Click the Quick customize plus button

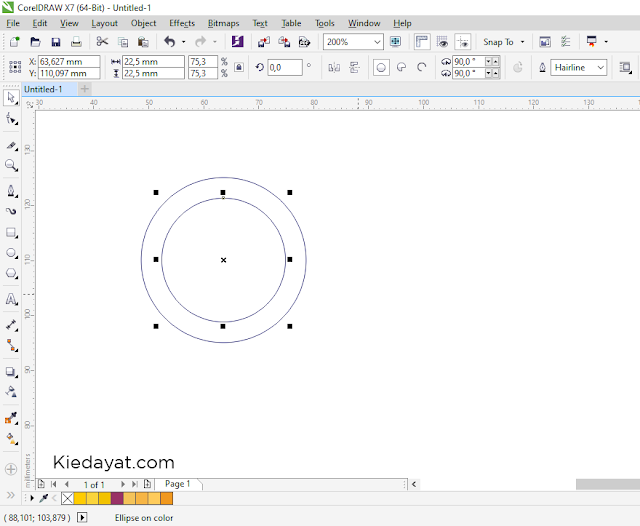[x=11, y=469]
